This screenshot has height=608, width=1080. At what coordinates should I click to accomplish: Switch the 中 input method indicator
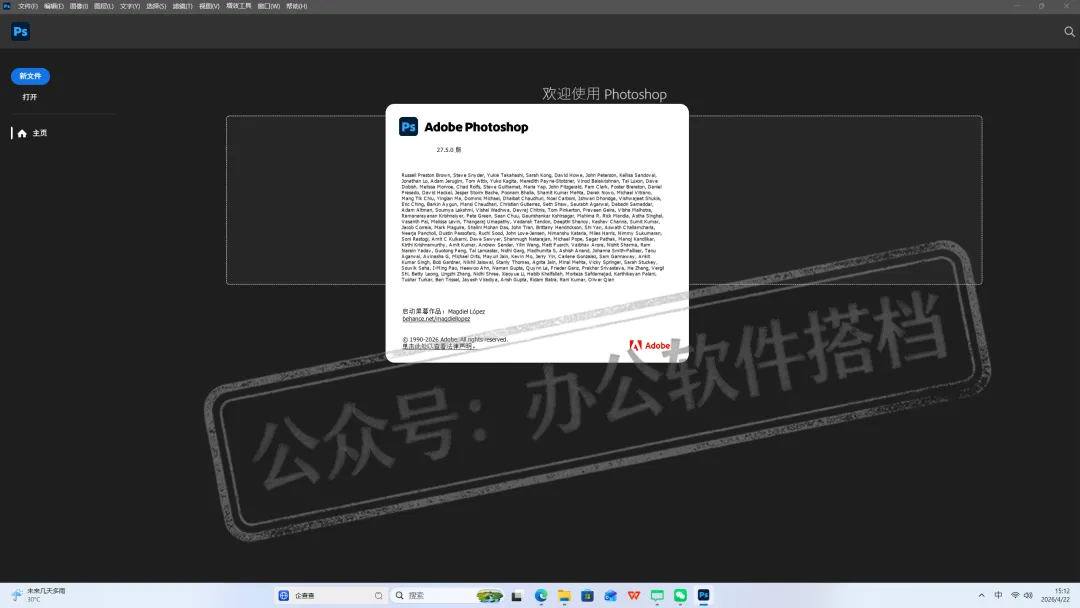coord(998,596)
